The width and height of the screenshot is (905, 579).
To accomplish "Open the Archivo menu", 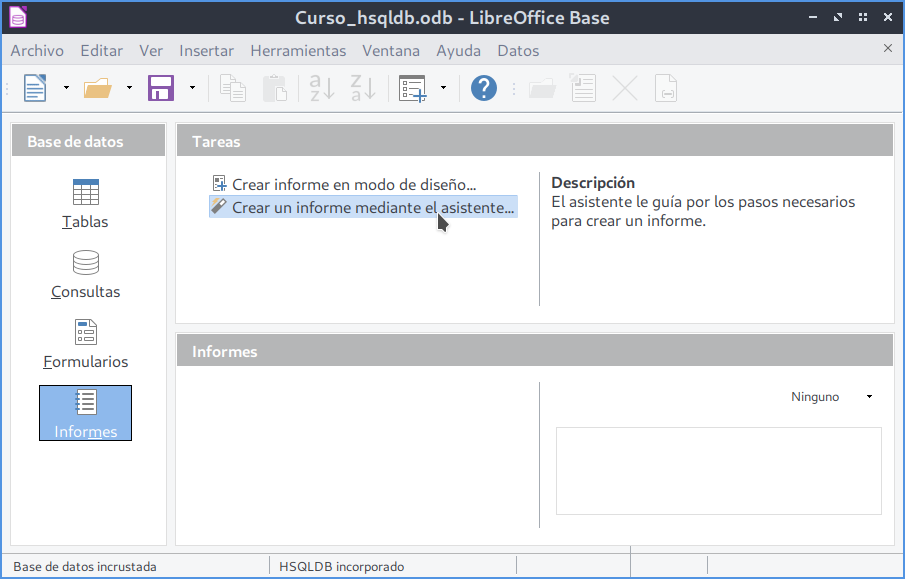I will (x=37, y=50).
